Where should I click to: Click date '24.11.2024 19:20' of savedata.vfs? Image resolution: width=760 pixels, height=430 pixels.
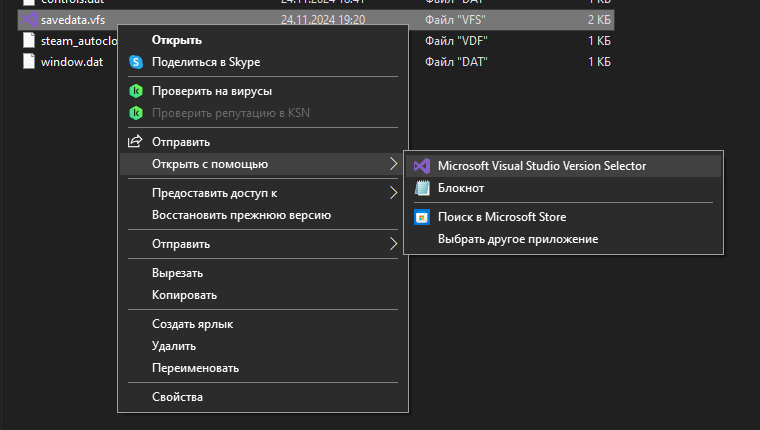click(x=323, y=20)
